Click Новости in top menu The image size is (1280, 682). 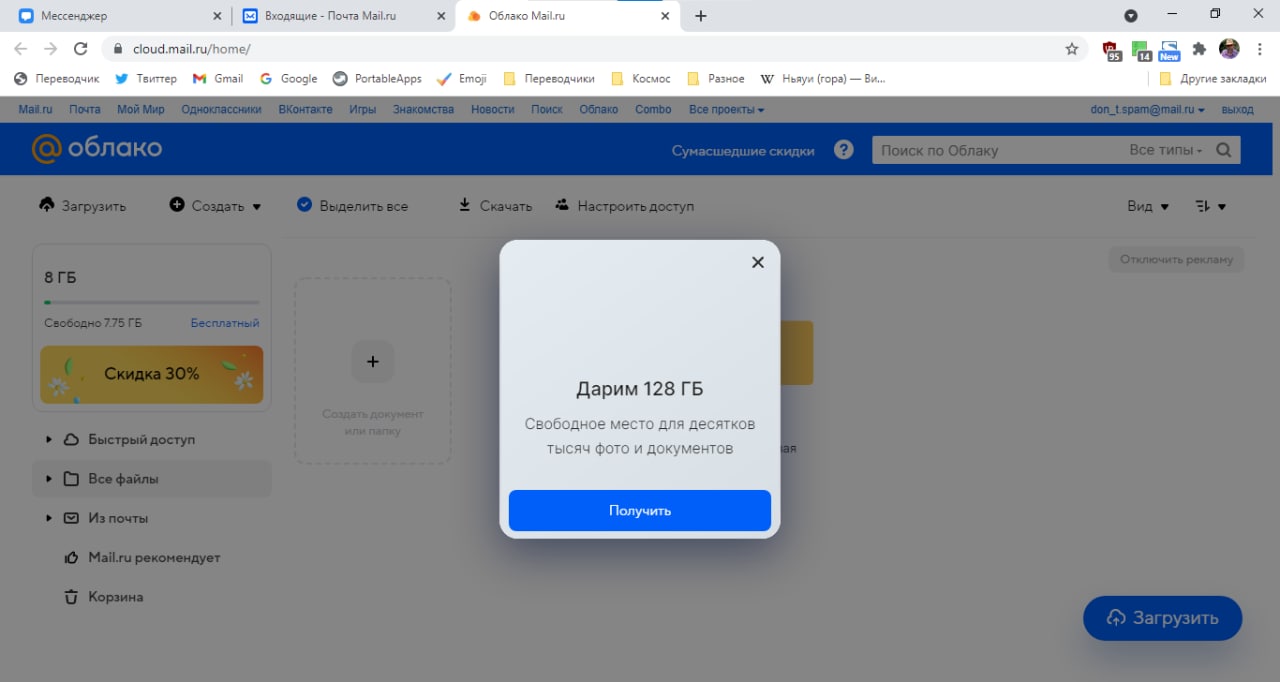(492, 109)
